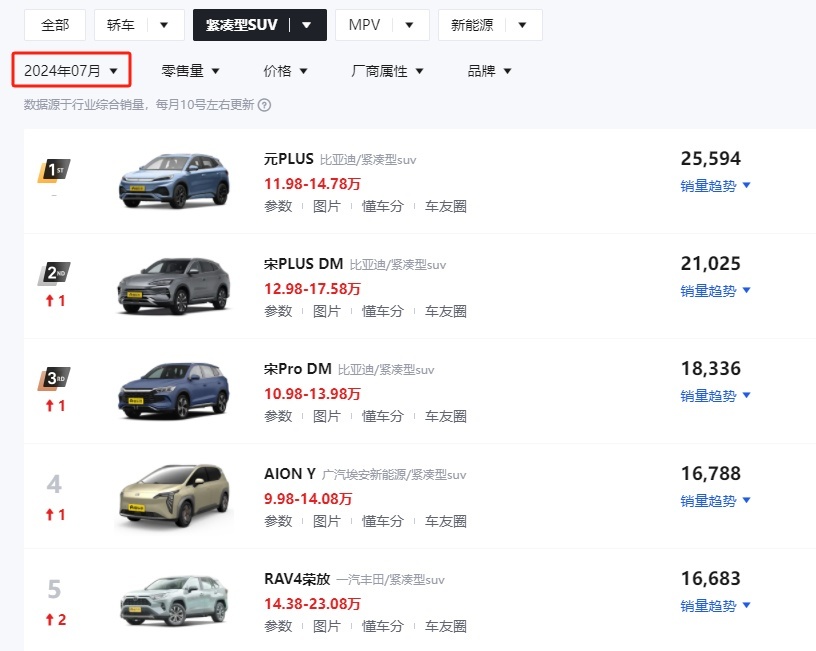The height and width of the screenshot is (651, 816).
Task: View 参数 for RAV4荣放
Action: click(278, 627)
